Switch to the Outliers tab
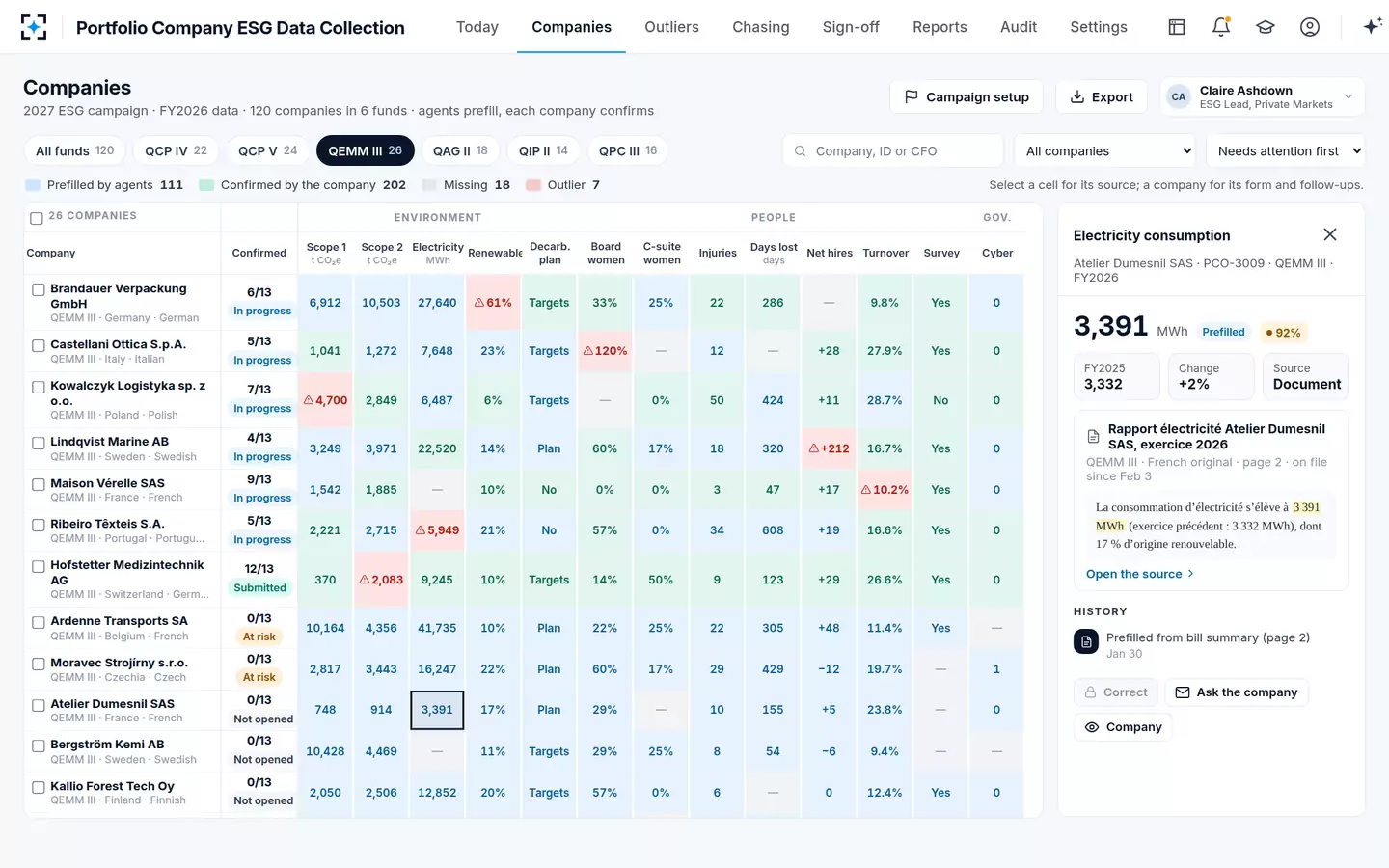Viewport: 1389px width, 868px height. [x=672, y=27]
